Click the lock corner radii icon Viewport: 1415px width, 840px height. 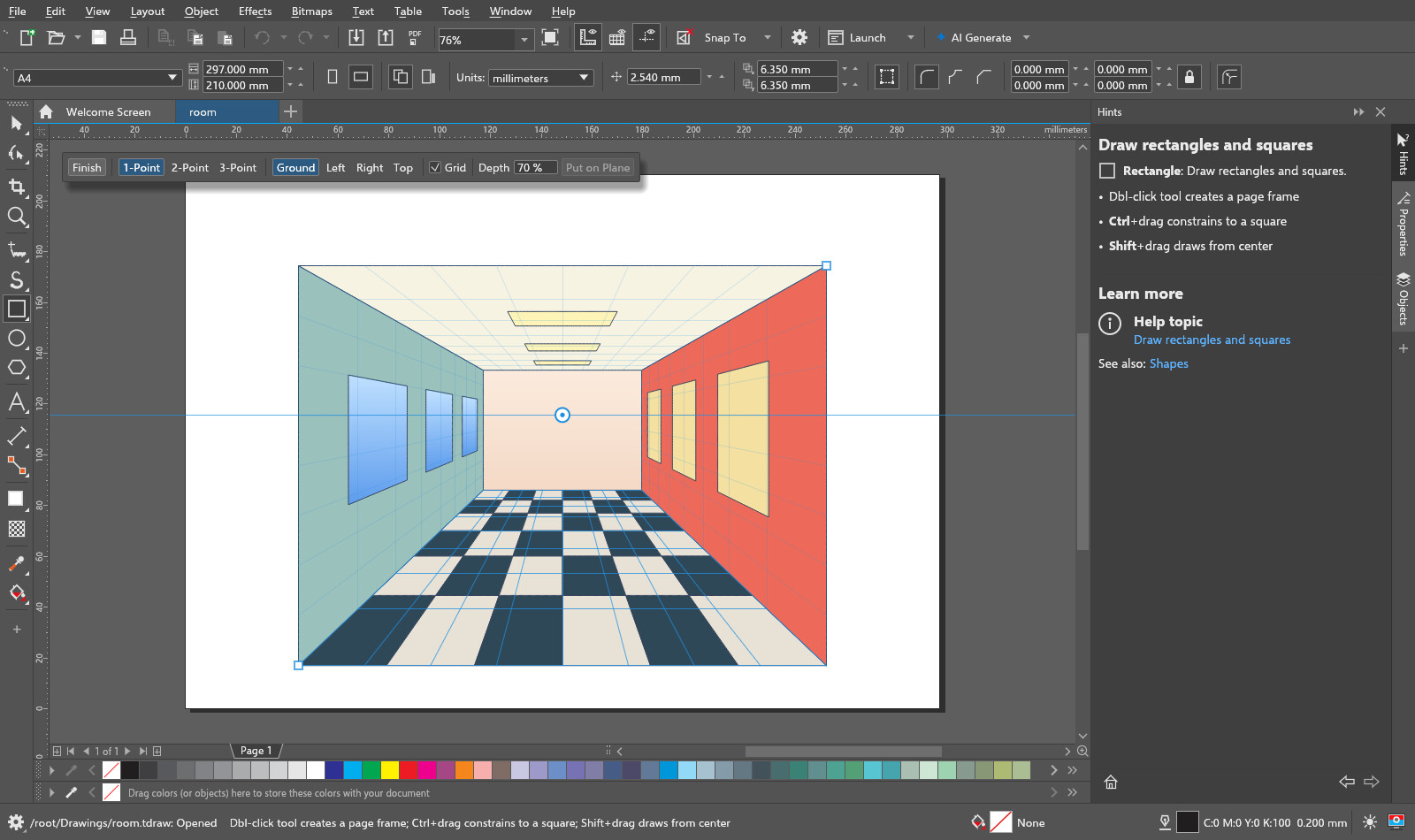coord(1189,77)
